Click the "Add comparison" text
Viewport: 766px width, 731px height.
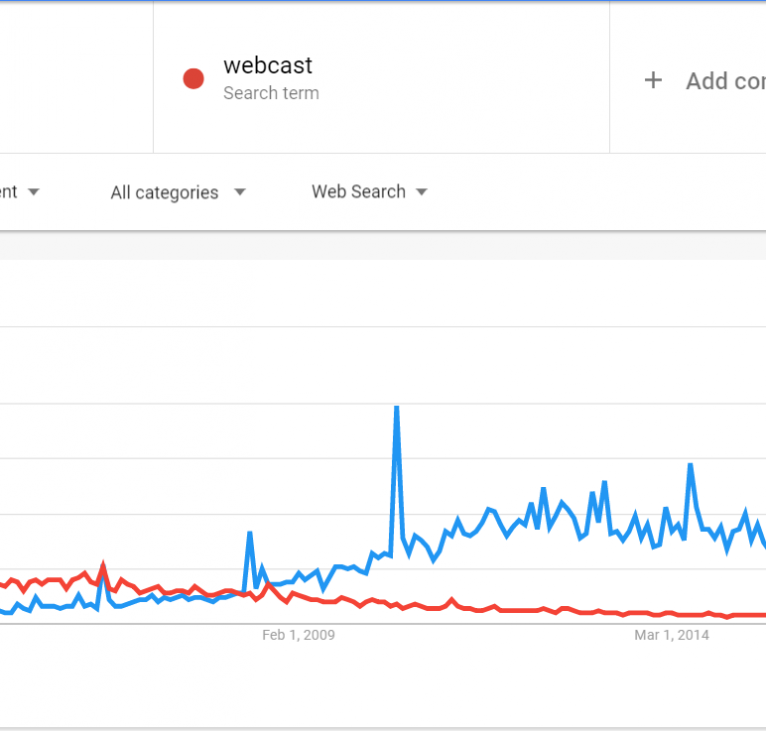(725, 81)
